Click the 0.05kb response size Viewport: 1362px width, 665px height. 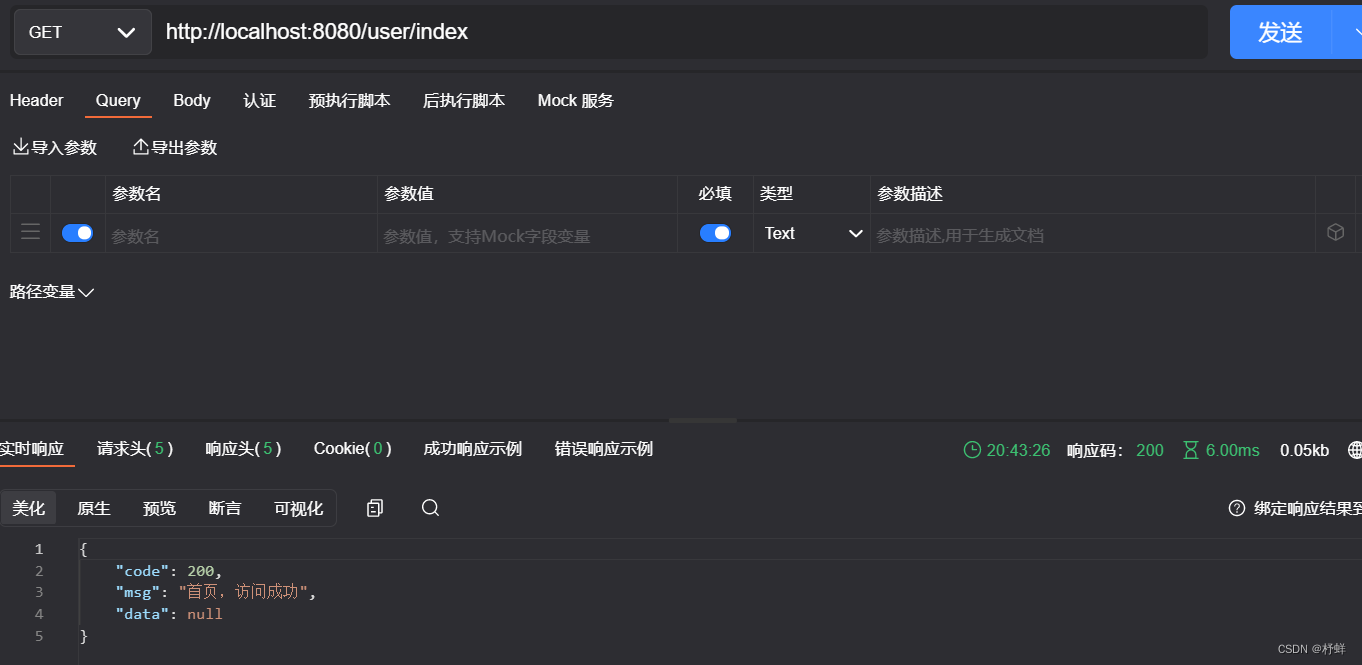1305,450
